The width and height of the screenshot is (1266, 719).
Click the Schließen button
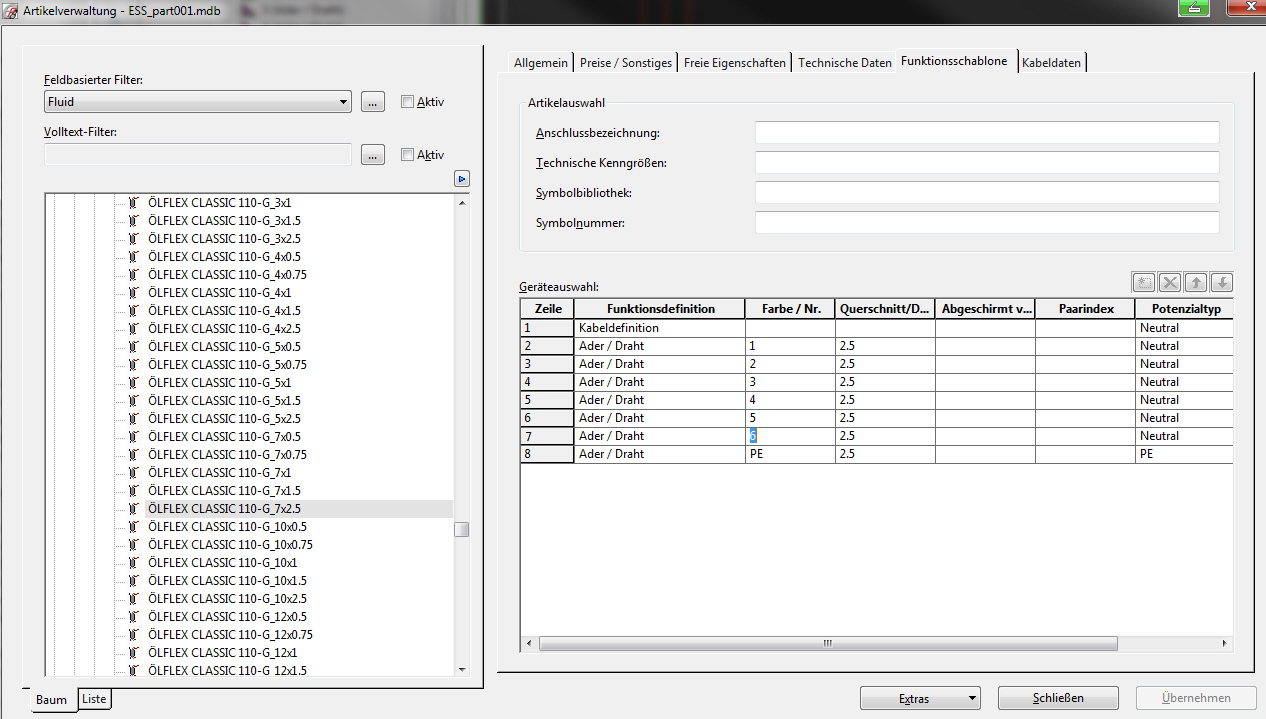[1059, 698]
